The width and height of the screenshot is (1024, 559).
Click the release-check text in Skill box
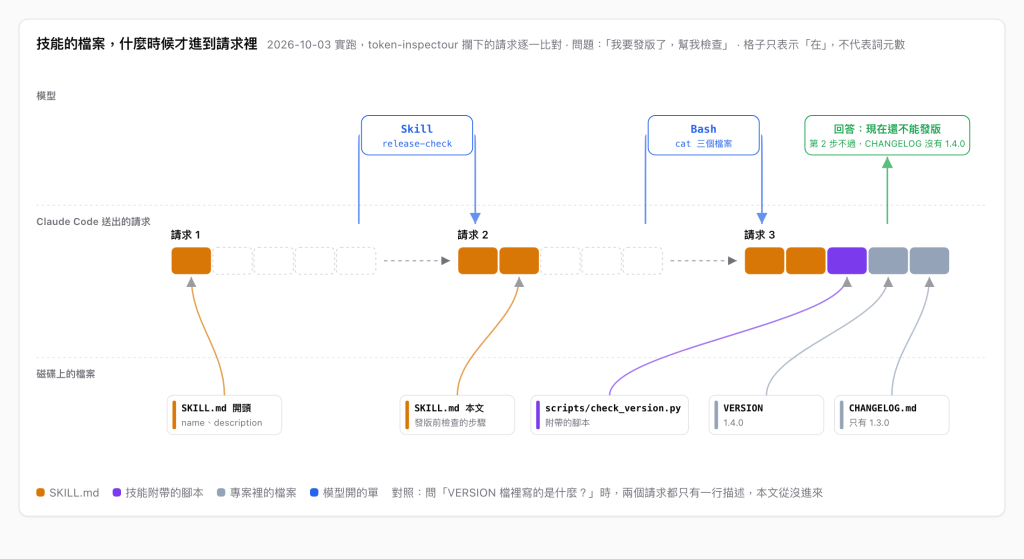pos(417,144)
